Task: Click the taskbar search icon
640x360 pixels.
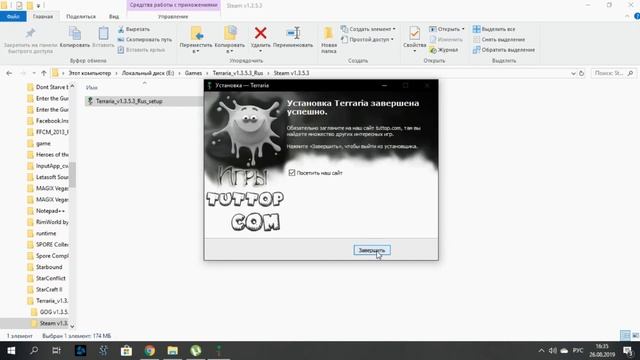Action: click(x=34, y=351)
